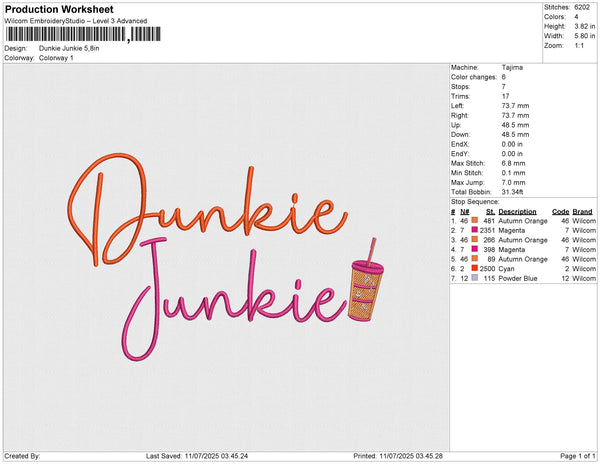Click the Powder Blue color swatch

474,278
